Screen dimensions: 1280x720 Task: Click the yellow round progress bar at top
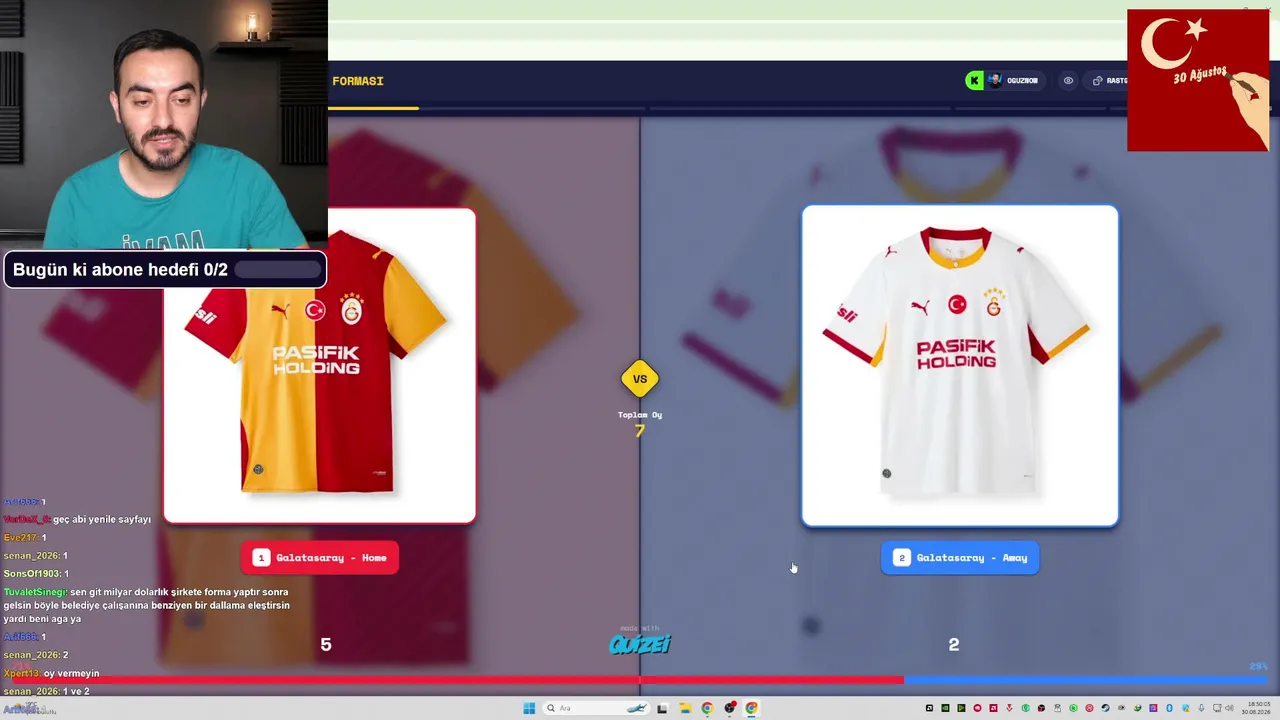click(x=373, y=107)
